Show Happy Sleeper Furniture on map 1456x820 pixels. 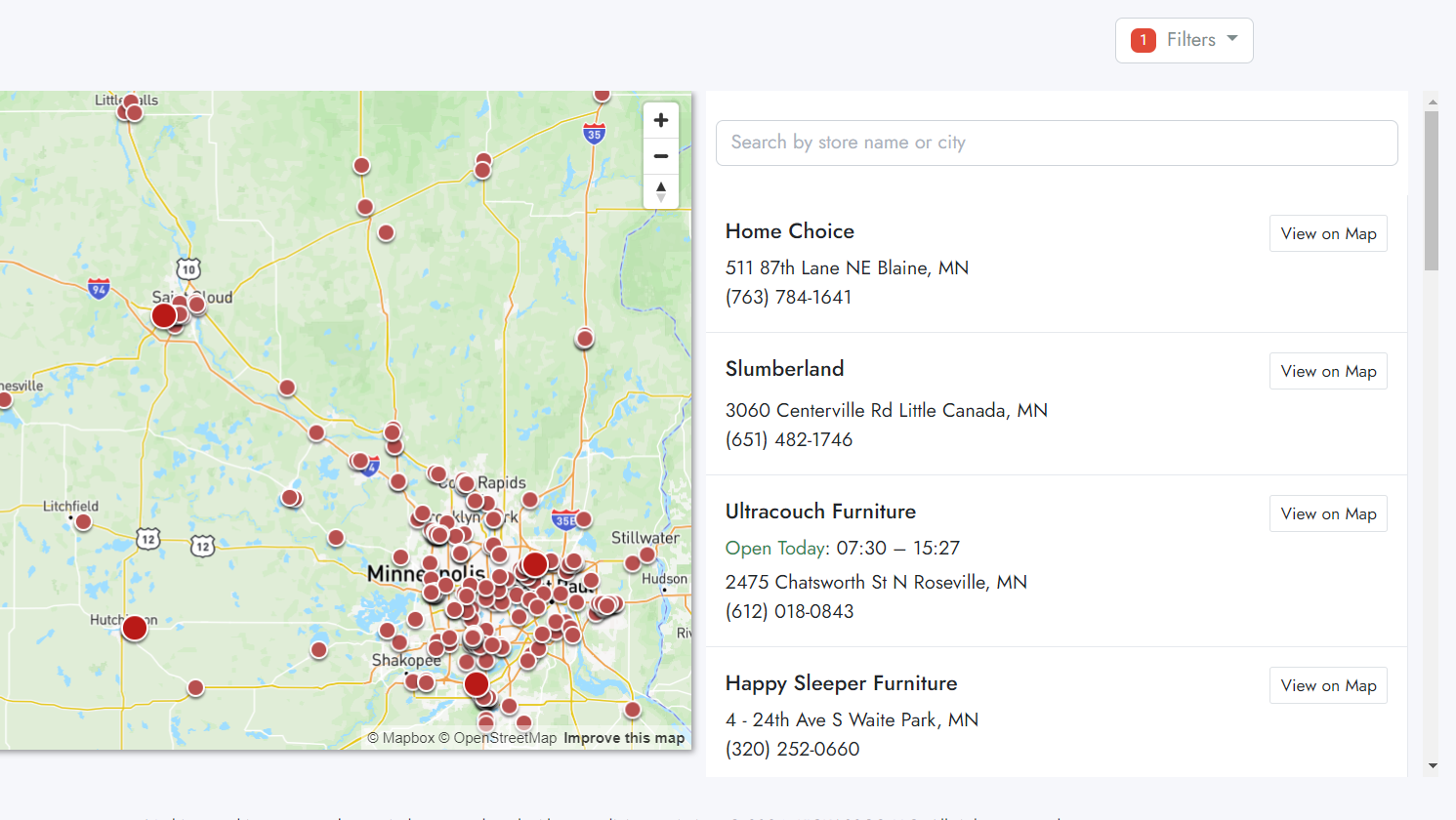pos(1328,686)
